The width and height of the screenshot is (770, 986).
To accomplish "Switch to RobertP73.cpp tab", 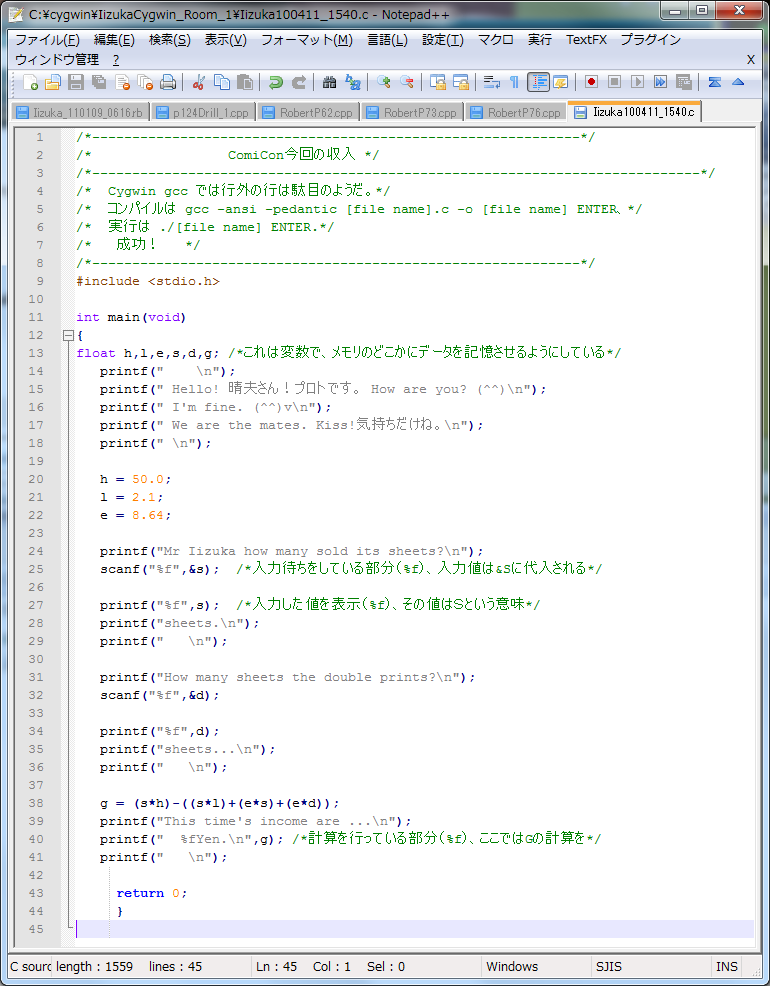I will [x=412, y=113].
